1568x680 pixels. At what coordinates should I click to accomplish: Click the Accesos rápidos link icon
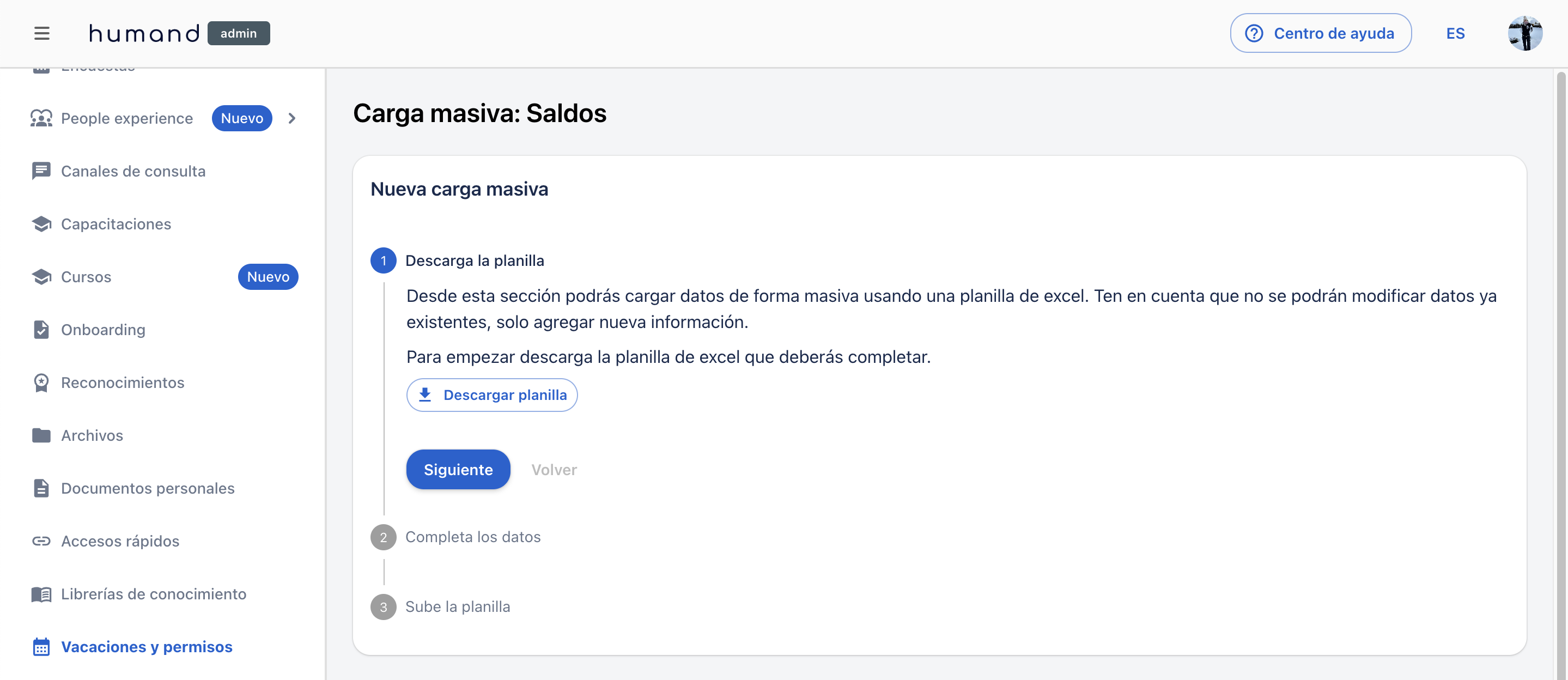click(x=41, y=541)
